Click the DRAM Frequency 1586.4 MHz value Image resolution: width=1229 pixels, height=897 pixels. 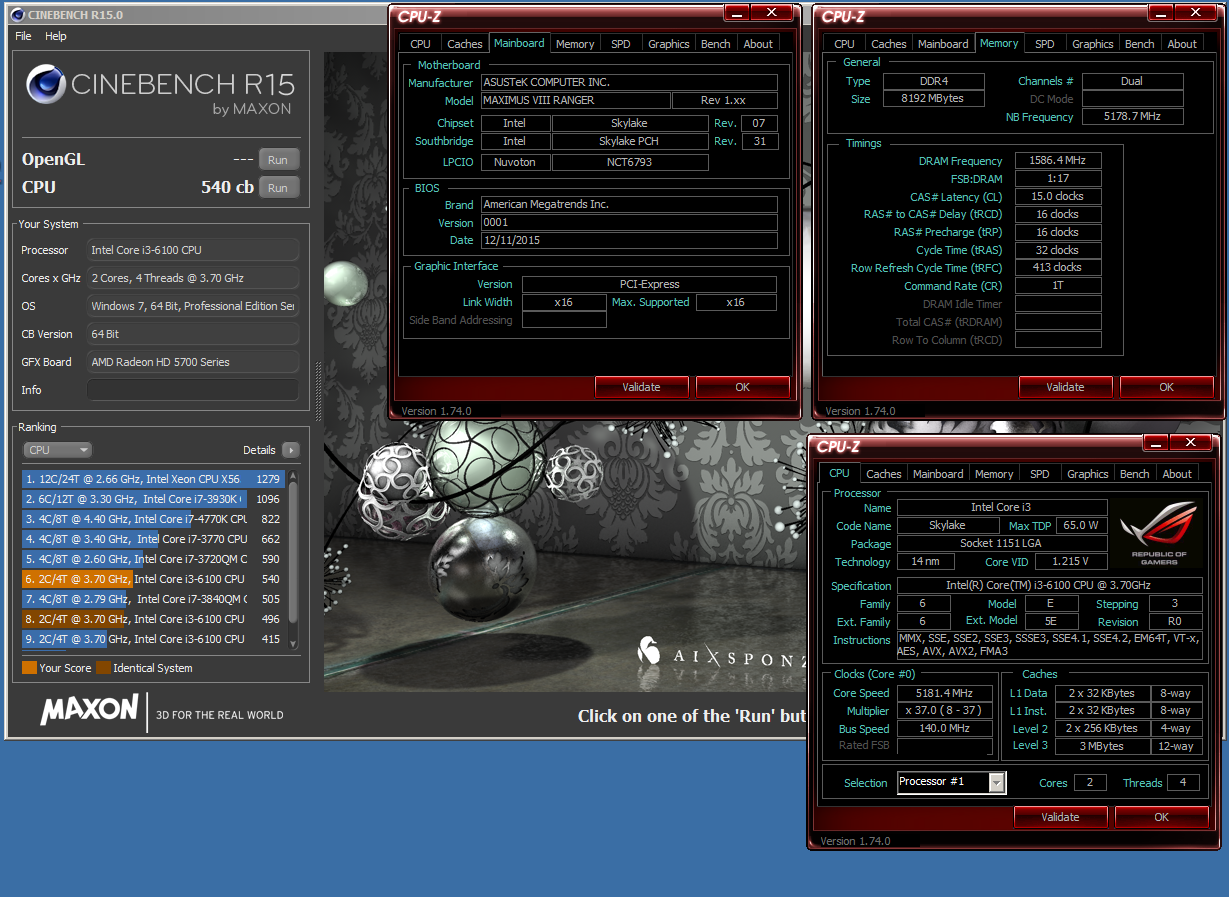[x=1058, y=160]
